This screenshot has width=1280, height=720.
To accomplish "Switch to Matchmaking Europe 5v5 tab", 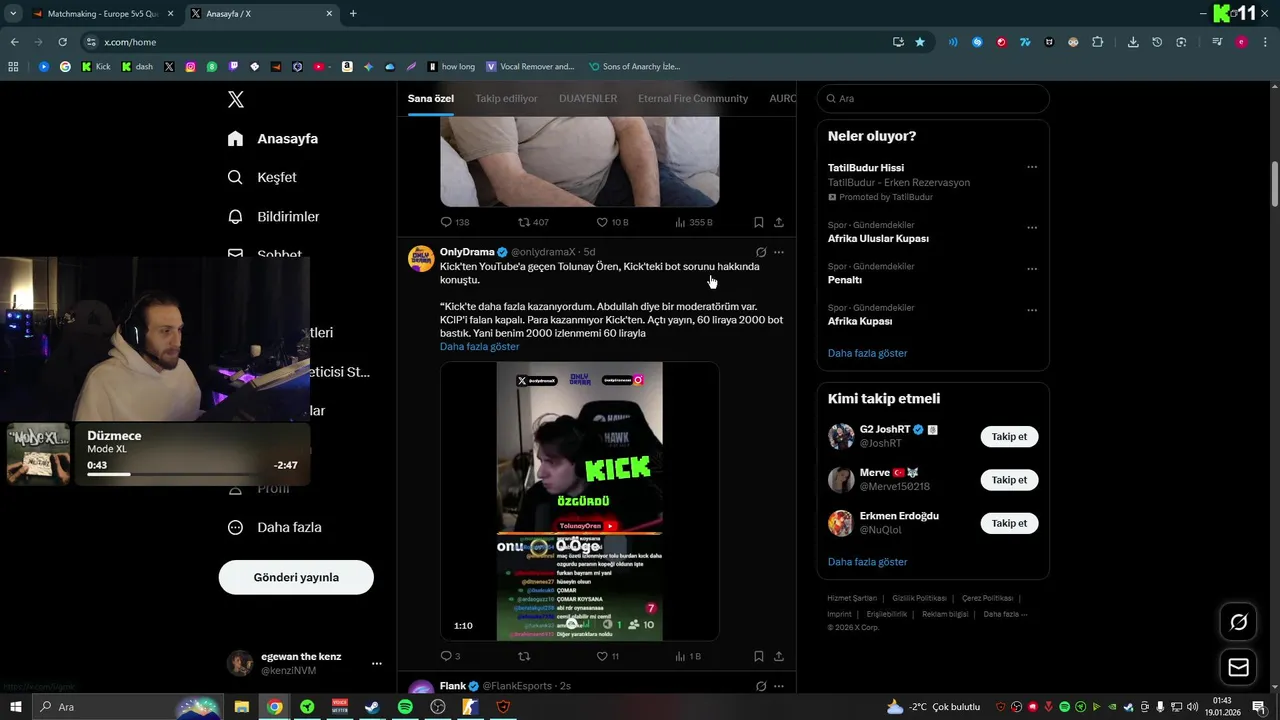I will (101, 14).
